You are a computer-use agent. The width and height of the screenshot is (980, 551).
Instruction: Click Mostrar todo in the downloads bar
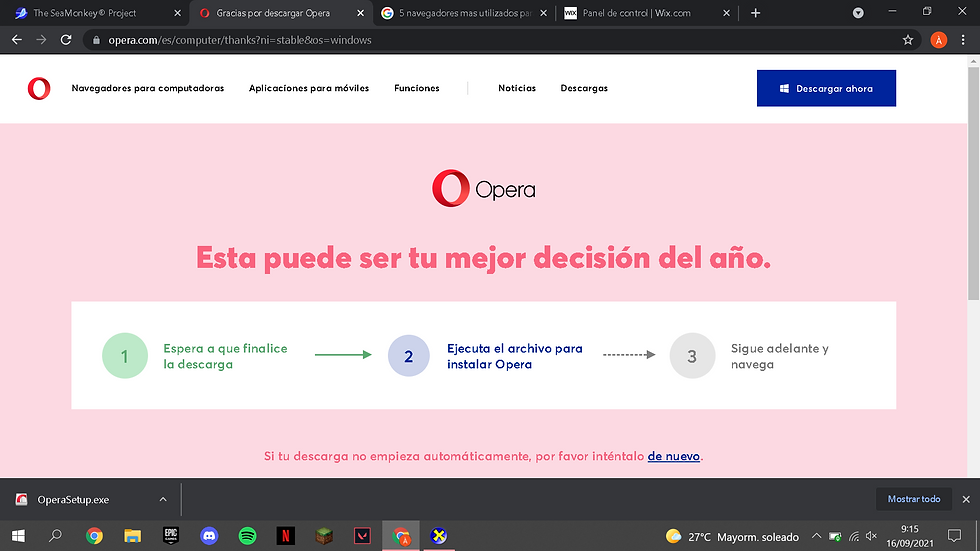[x=914, y=499]
